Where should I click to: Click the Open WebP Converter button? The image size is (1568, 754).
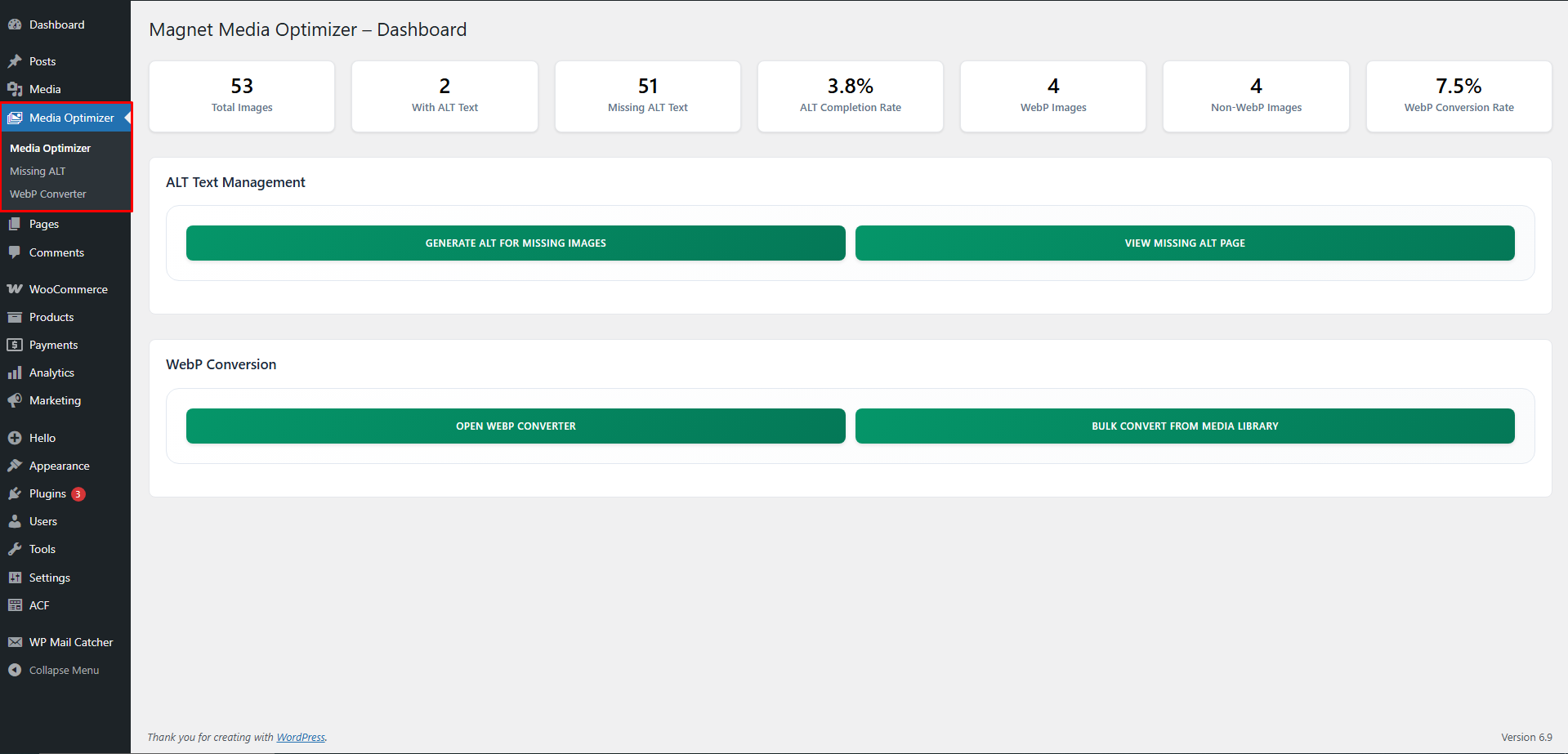pyautogui.click(x=516, y=426)
